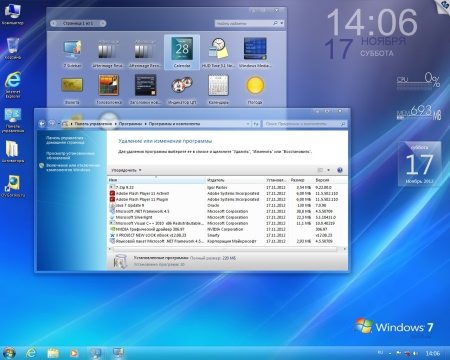Image resolution: width=450 pixels, height=360 pixels.
Task: Open the volume icon in tray
Action: pyautogui.click(x=416, y=353)
